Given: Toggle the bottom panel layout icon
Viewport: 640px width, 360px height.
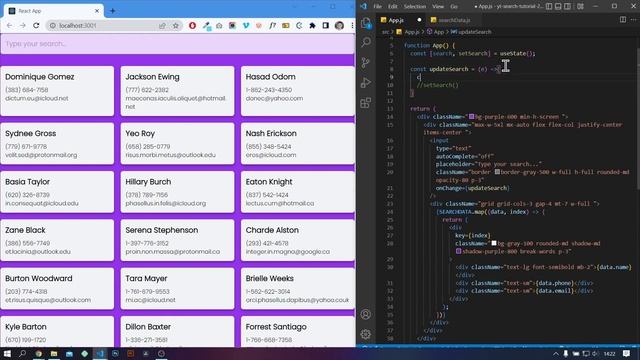Looking at the screenshot, I should click(x=558, y=6).
